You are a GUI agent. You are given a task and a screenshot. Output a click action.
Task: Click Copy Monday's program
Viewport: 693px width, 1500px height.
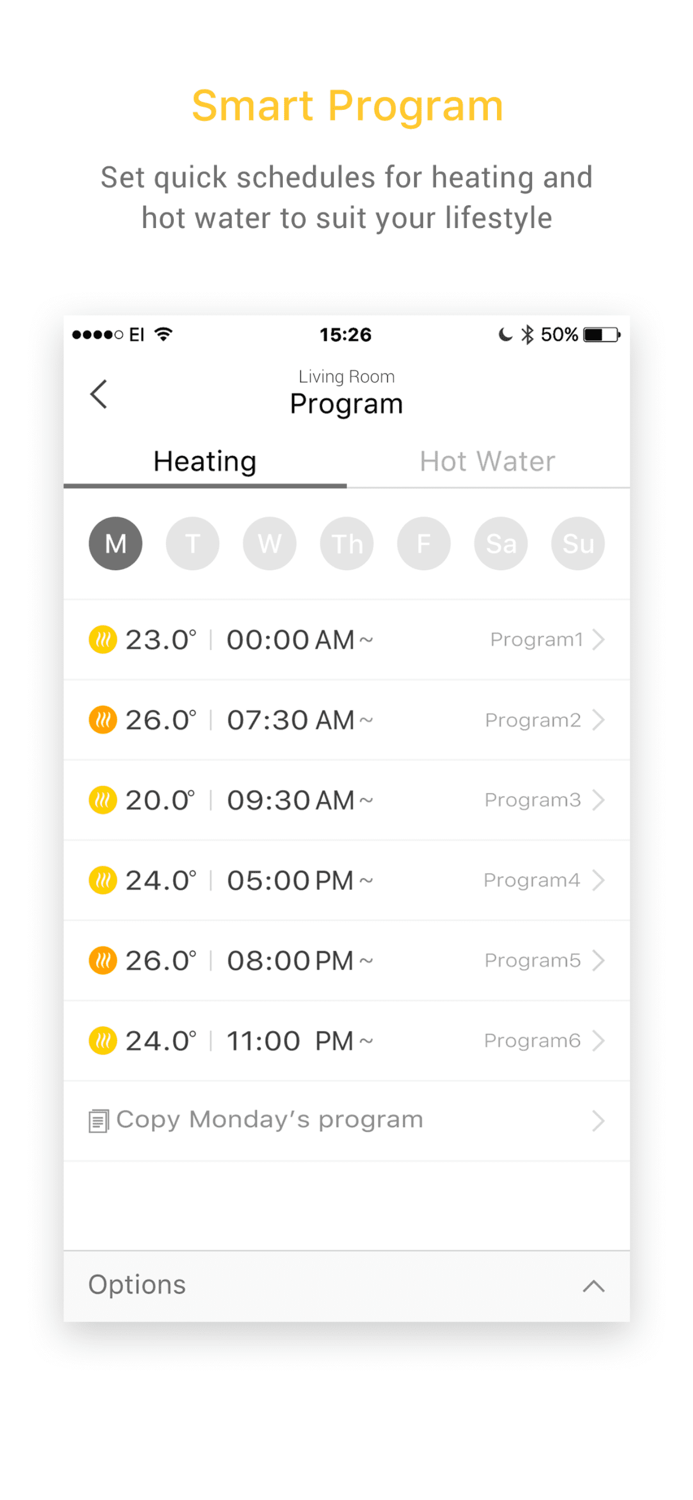270,1120
